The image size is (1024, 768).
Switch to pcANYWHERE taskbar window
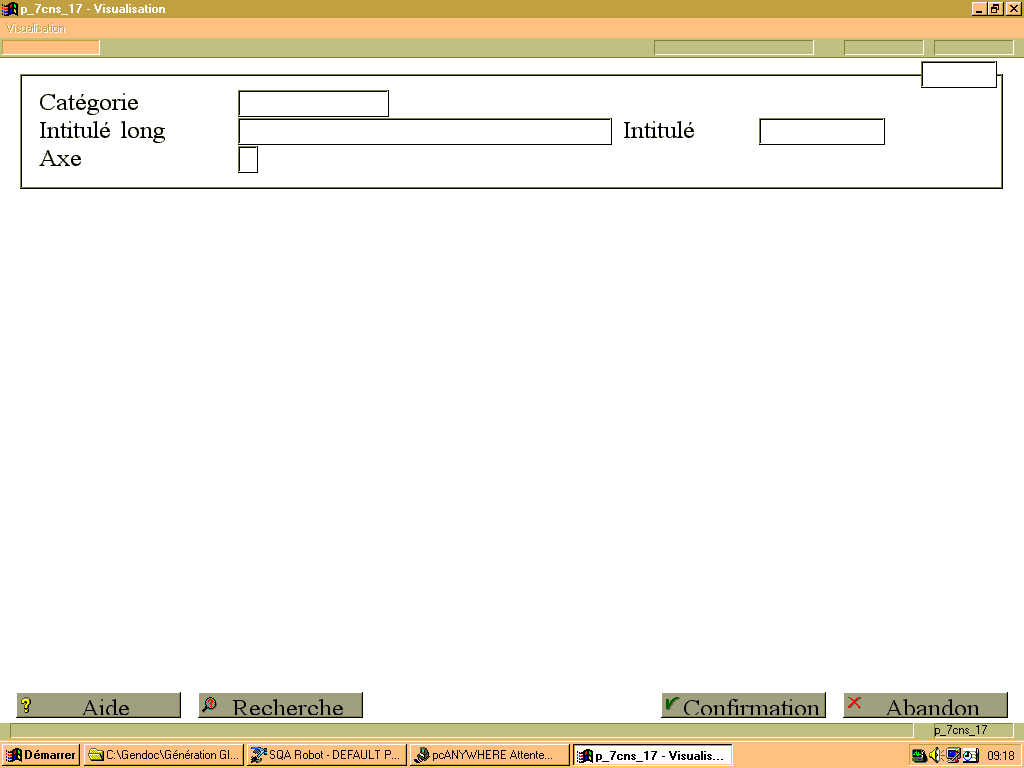tap(490, 755)
